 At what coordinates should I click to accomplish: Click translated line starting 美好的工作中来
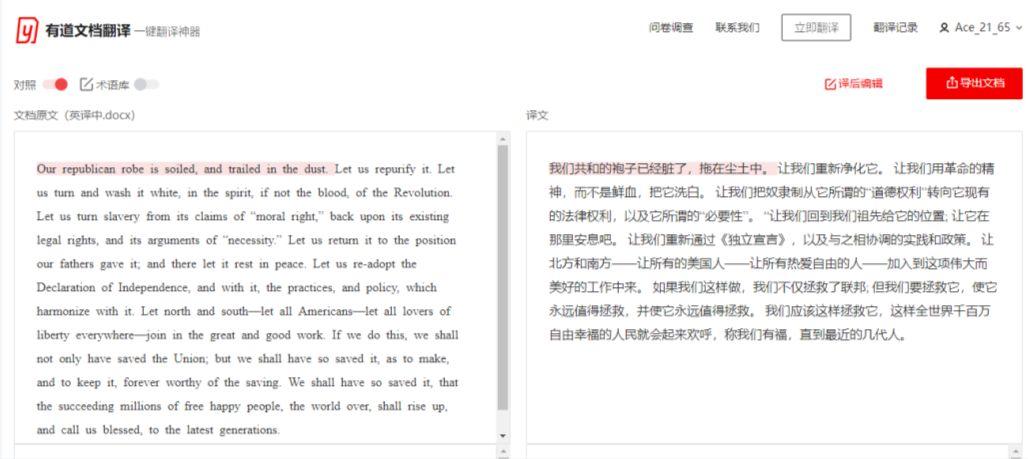773,287
